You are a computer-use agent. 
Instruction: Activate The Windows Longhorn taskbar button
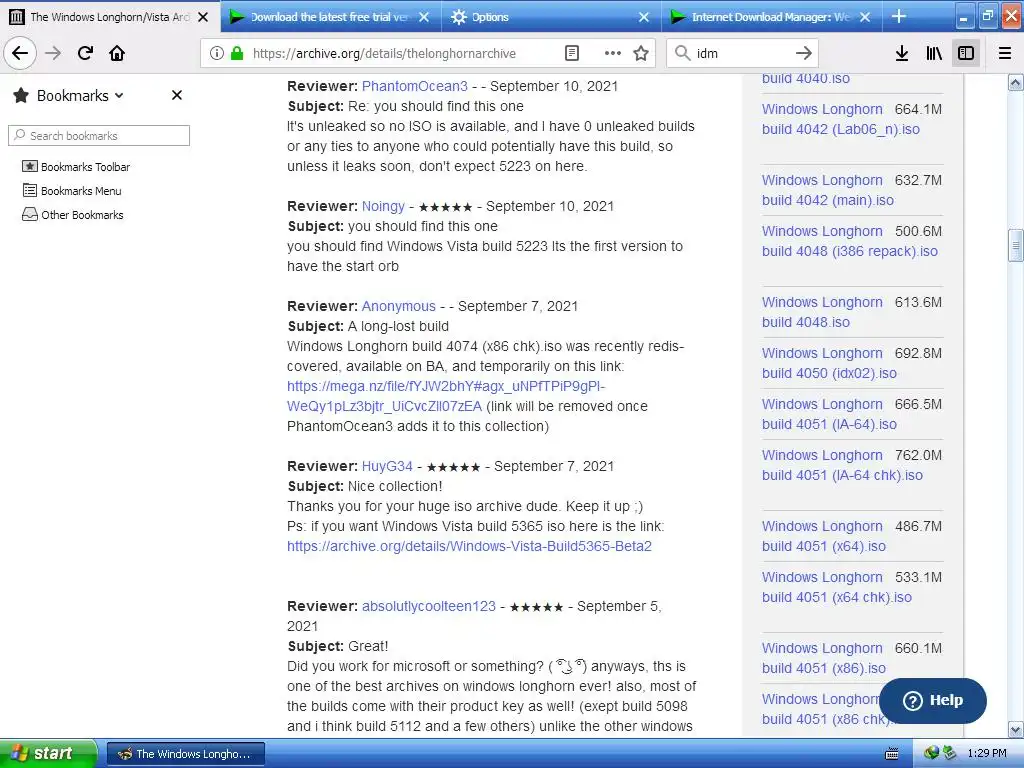[x=185, y=754]
